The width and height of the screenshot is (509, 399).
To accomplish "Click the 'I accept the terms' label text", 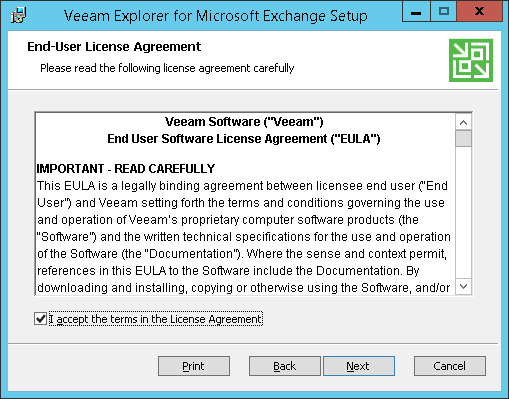I will coord(156,319).
